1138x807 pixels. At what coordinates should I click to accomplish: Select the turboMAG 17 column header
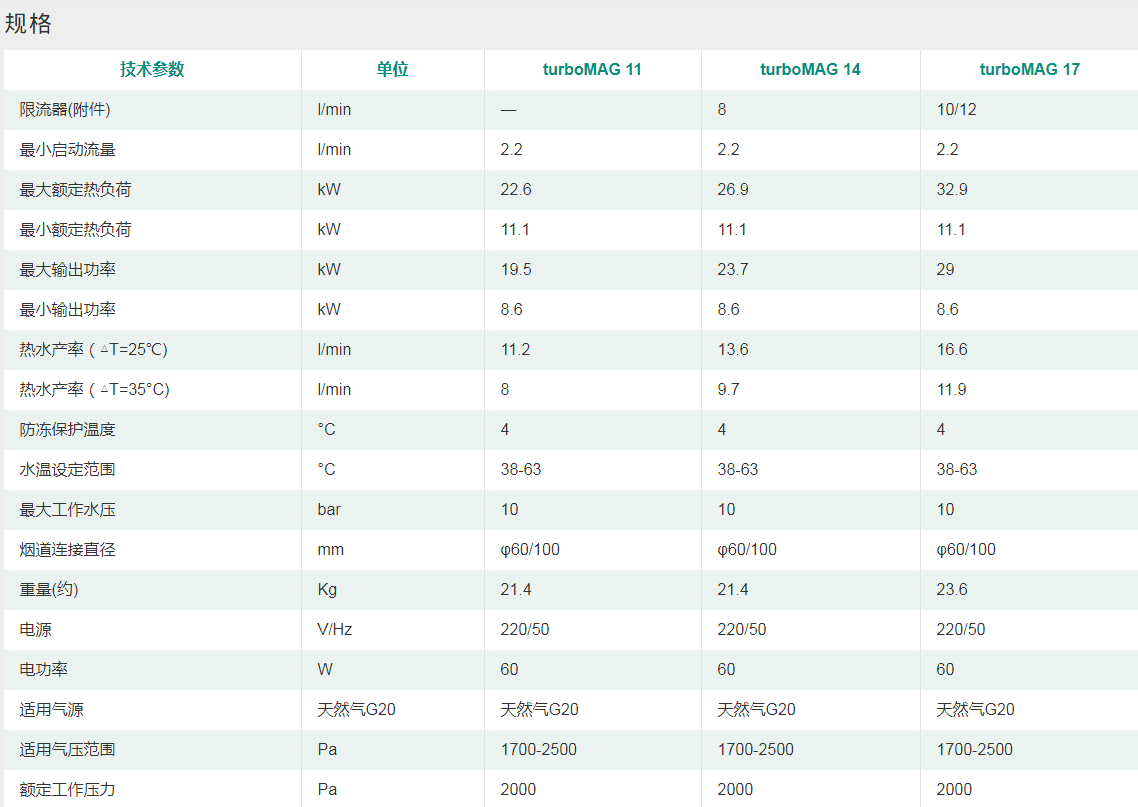tap(1029, 69)
